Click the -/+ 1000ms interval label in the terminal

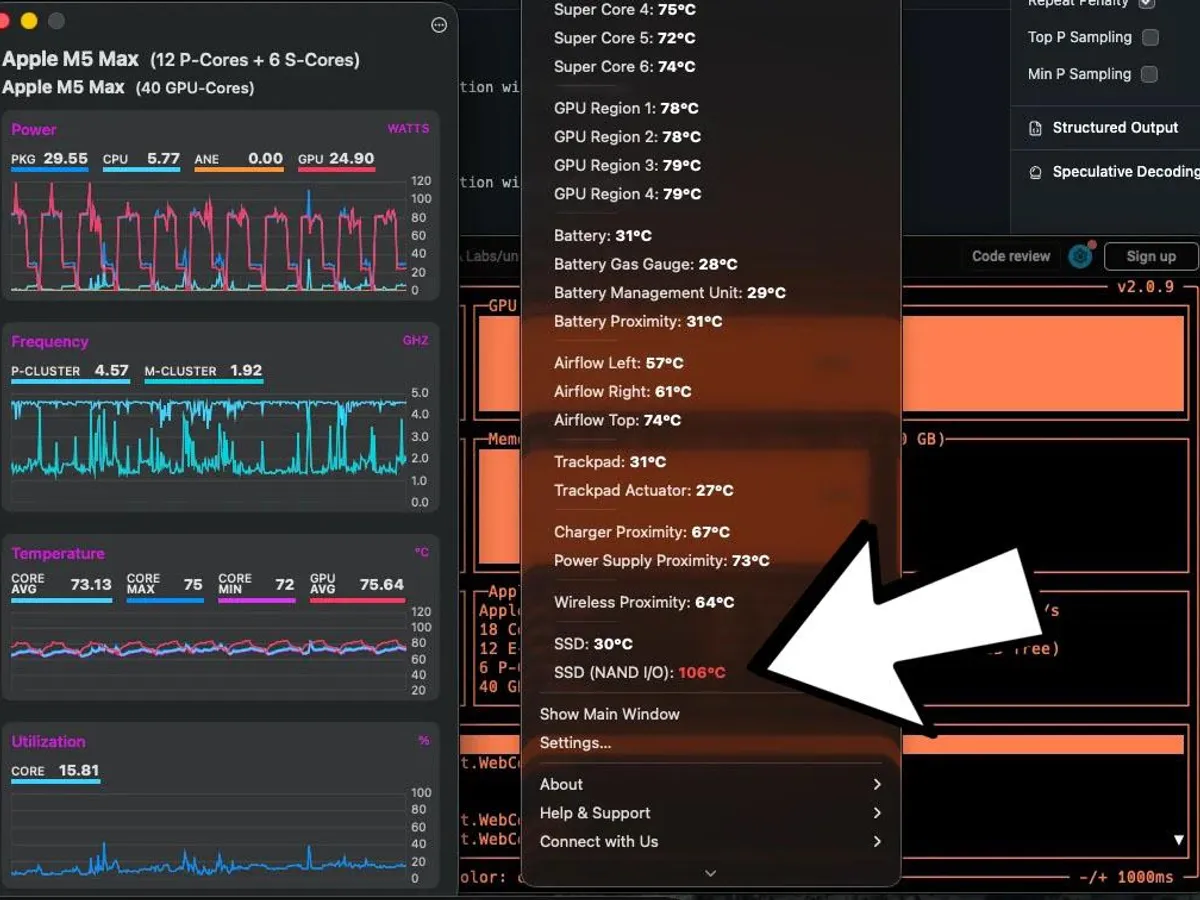point(1127,878)
